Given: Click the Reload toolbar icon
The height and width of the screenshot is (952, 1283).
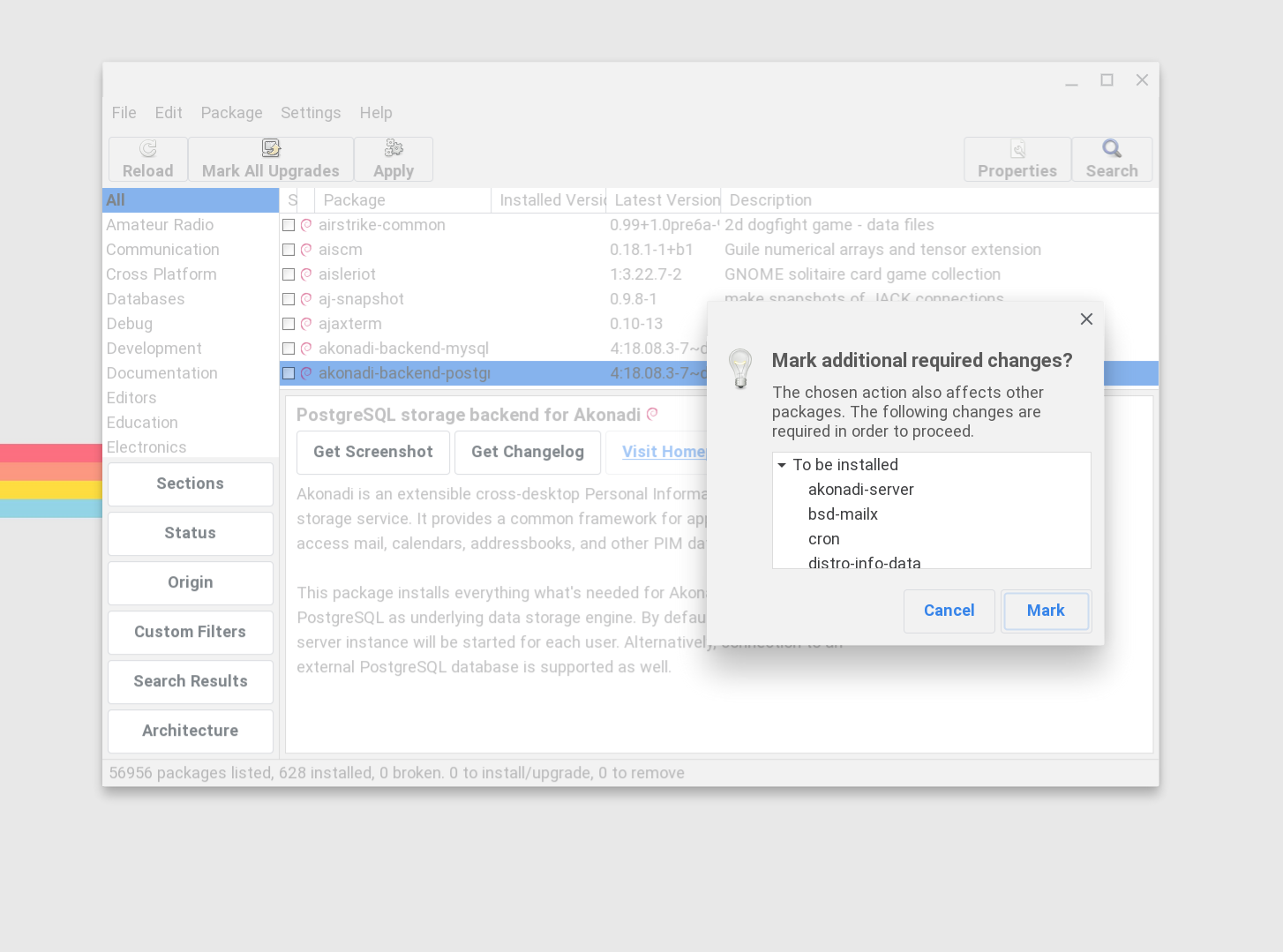Looking at the screenshot, I should pos(146,147).
